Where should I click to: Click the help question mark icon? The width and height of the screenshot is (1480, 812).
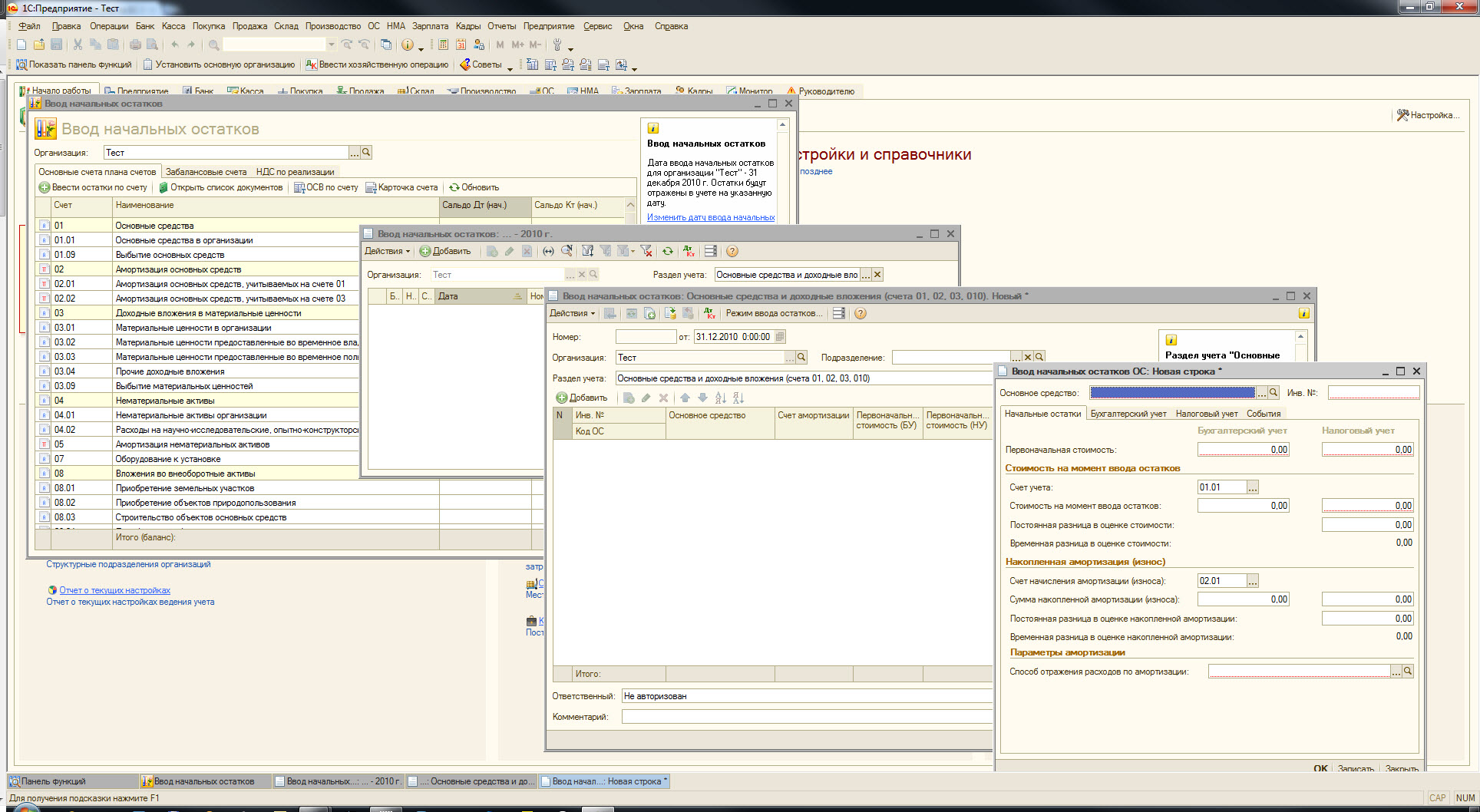click(861, 313)
